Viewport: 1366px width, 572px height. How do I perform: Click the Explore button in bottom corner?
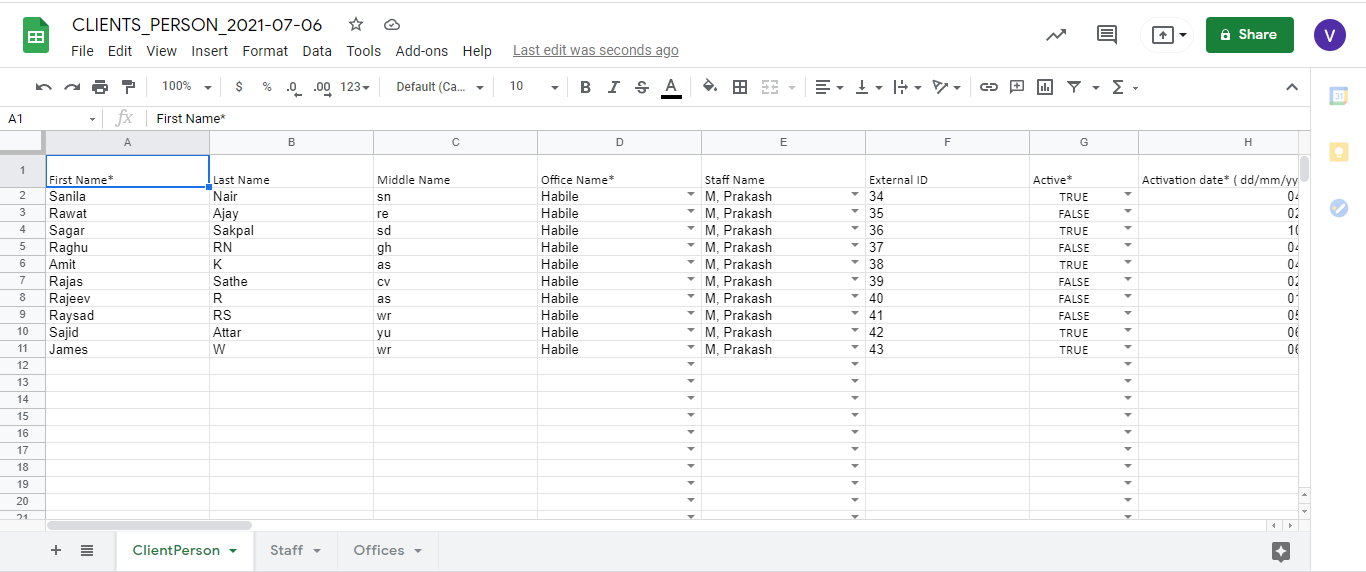1281,551
